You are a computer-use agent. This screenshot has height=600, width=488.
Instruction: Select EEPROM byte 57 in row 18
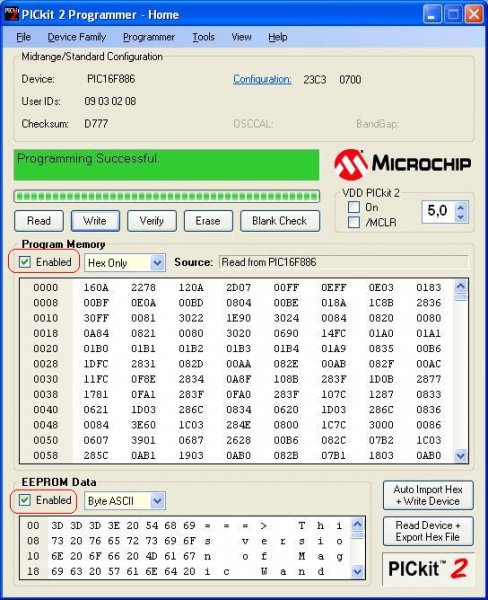114,572
